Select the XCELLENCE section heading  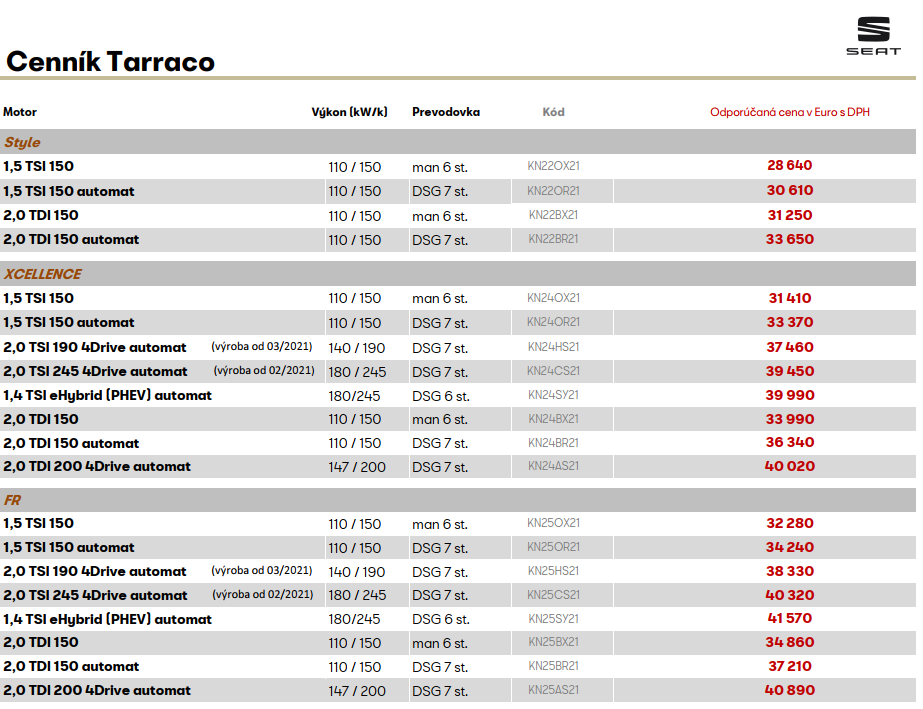coord(42,274)
